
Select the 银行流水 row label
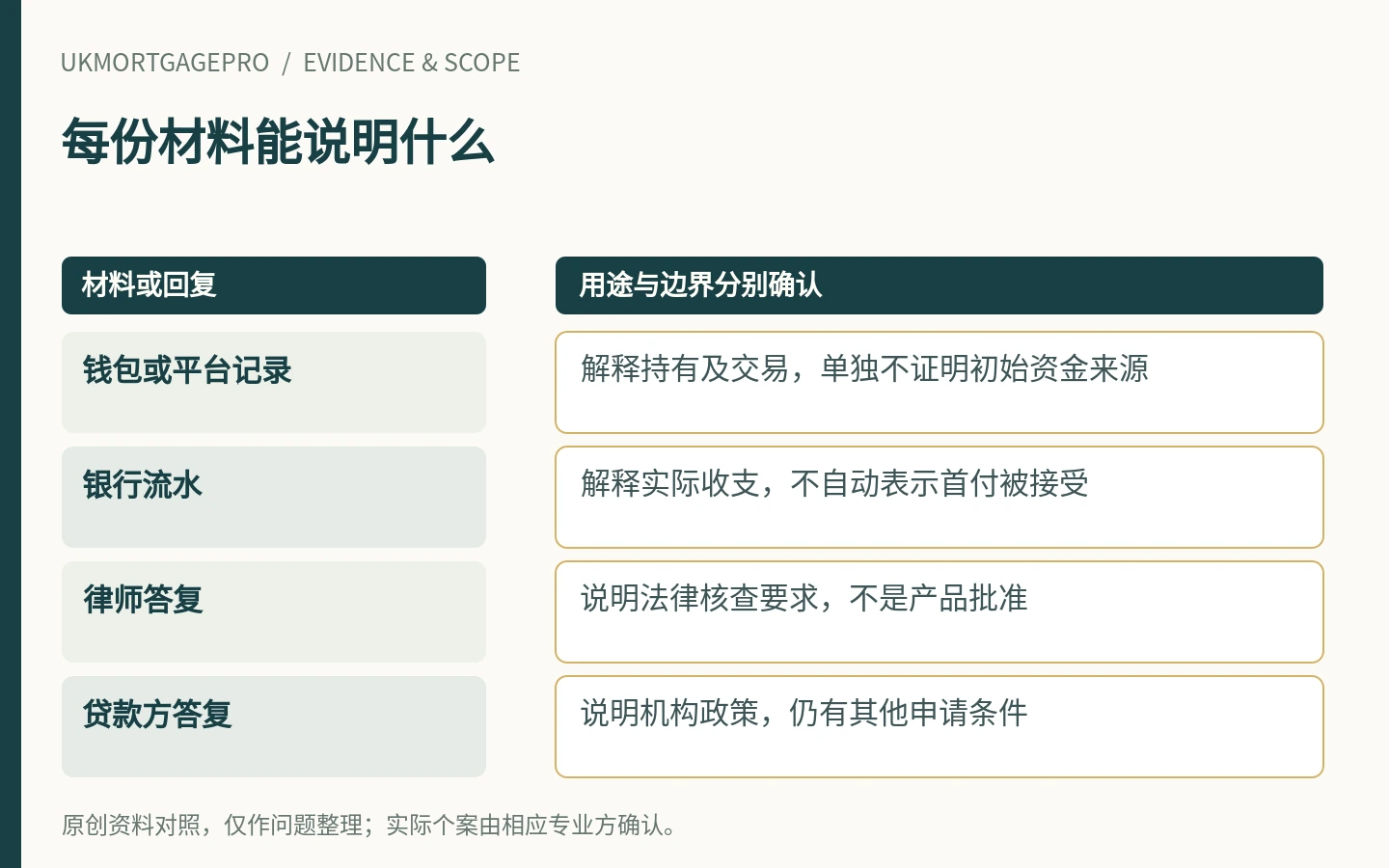click(274, 497)
